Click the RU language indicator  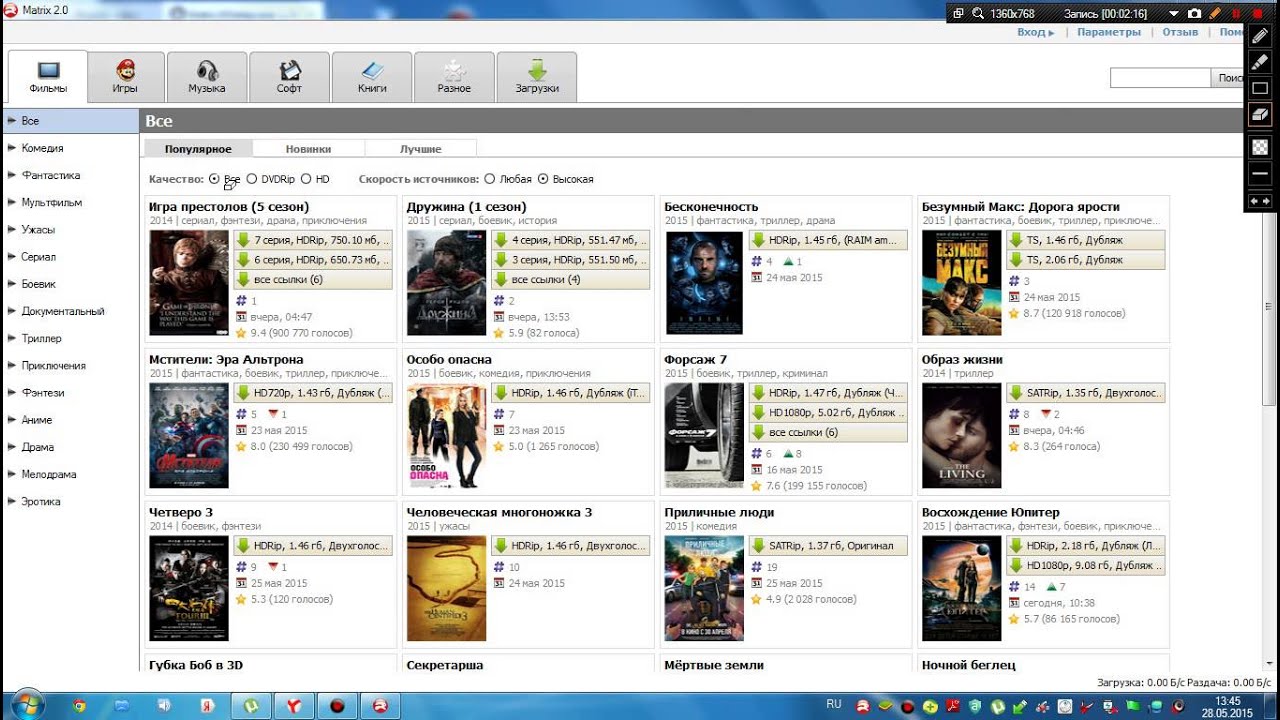coord(834,704)
